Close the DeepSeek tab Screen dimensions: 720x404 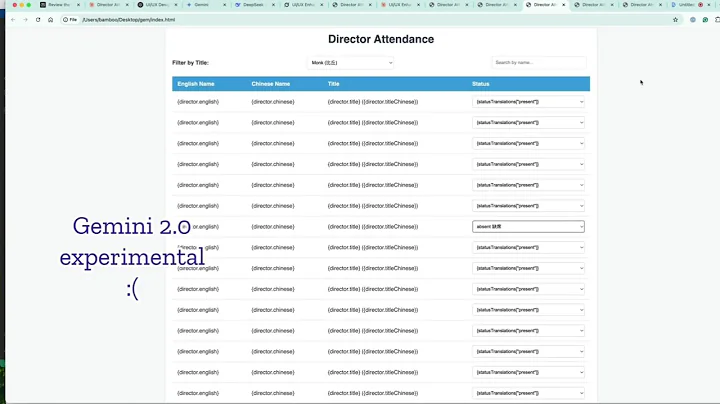273,5
